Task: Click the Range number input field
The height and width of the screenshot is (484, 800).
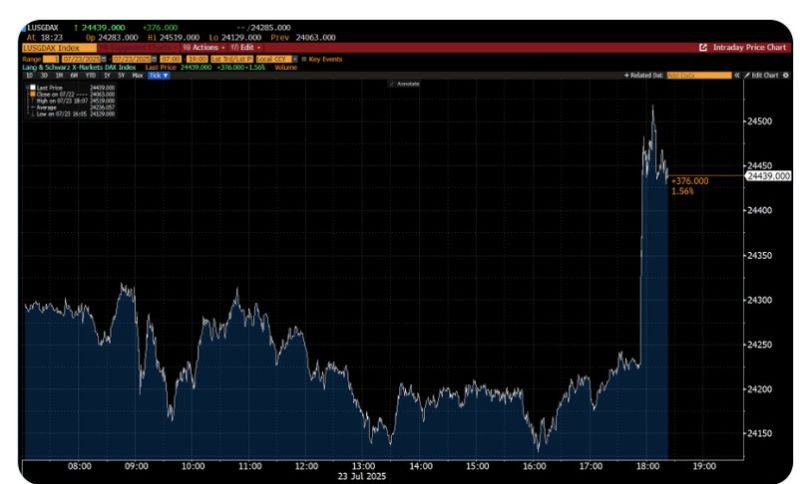Action: point(51,60)
